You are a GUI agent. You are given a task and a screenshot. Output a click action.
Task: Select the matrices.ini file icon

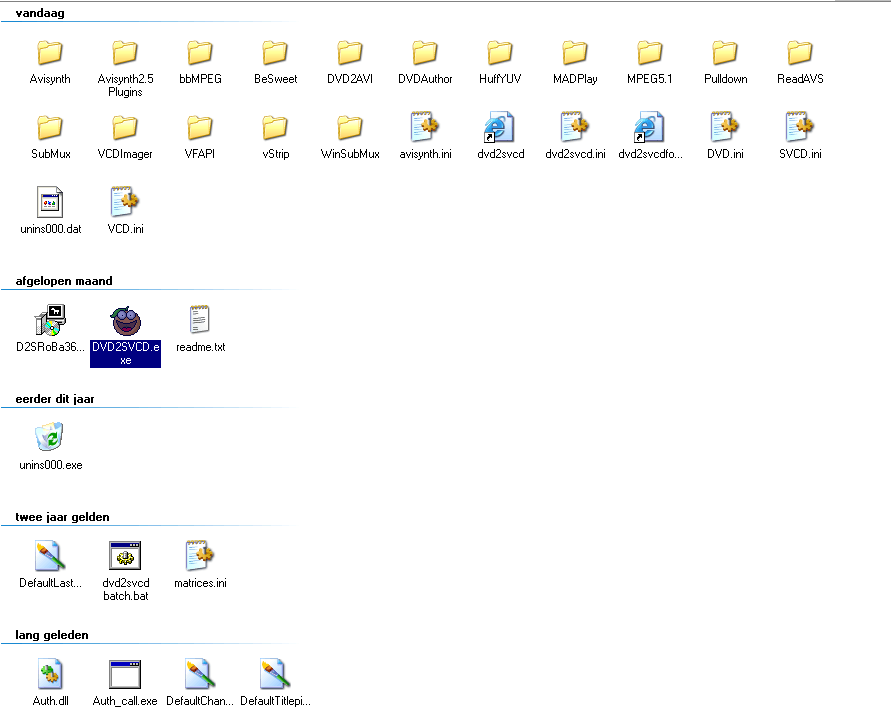click(200, 555)
